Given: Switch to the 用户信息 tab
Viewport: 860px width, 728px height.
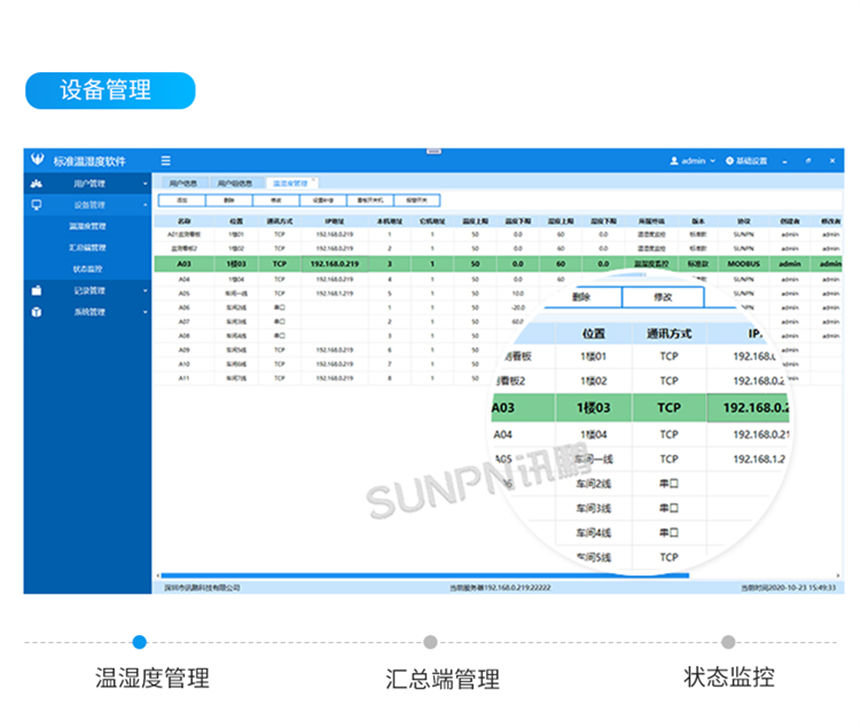Looking at the screenshot, I should click(x=185, y=182).
